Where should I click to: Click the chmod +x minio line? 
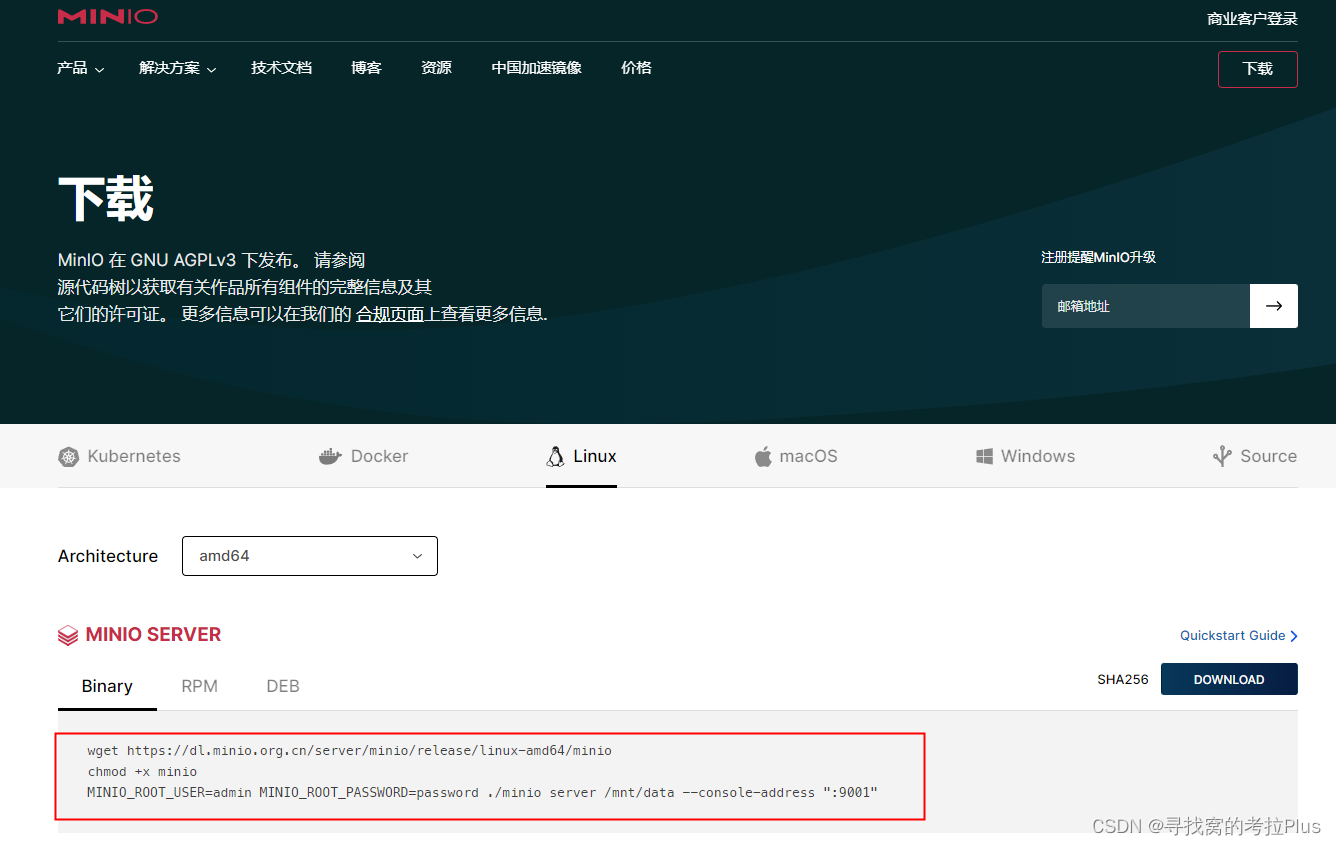pyautogui.click(x=142, y=772)
